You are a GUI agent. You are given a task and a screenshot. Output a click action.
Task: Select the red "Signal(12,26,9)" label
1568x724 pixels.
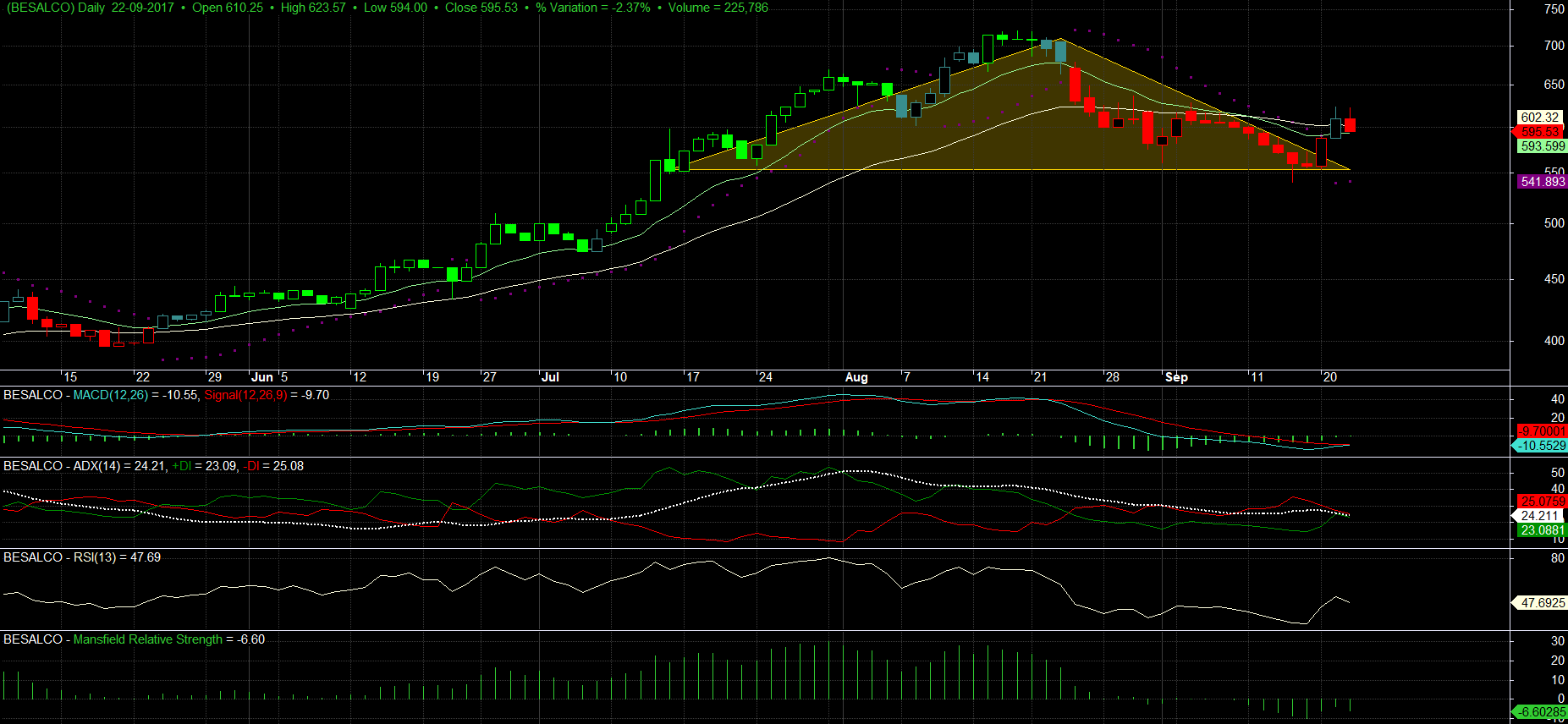(246, 395)
